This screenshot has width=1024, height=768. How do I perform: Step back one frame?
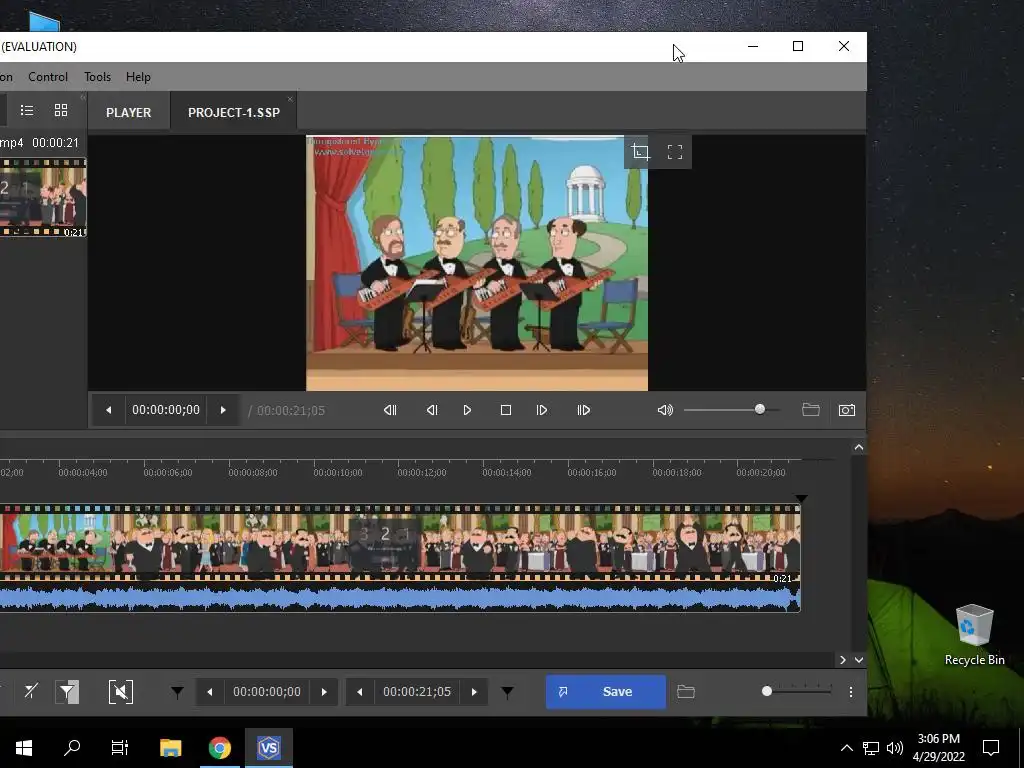(432, 410)
